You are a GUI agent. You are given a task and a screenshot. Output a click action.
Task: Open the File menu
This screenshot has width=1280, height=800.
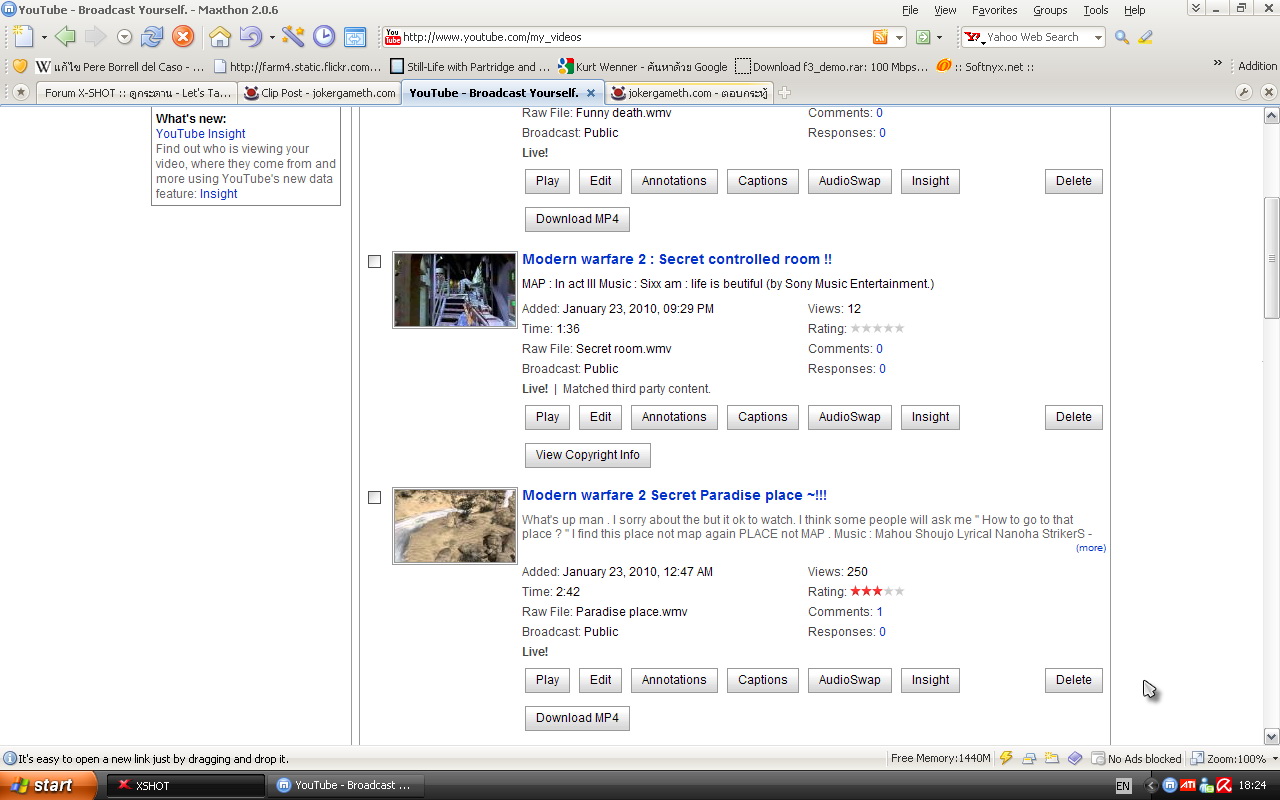(910, 10)
